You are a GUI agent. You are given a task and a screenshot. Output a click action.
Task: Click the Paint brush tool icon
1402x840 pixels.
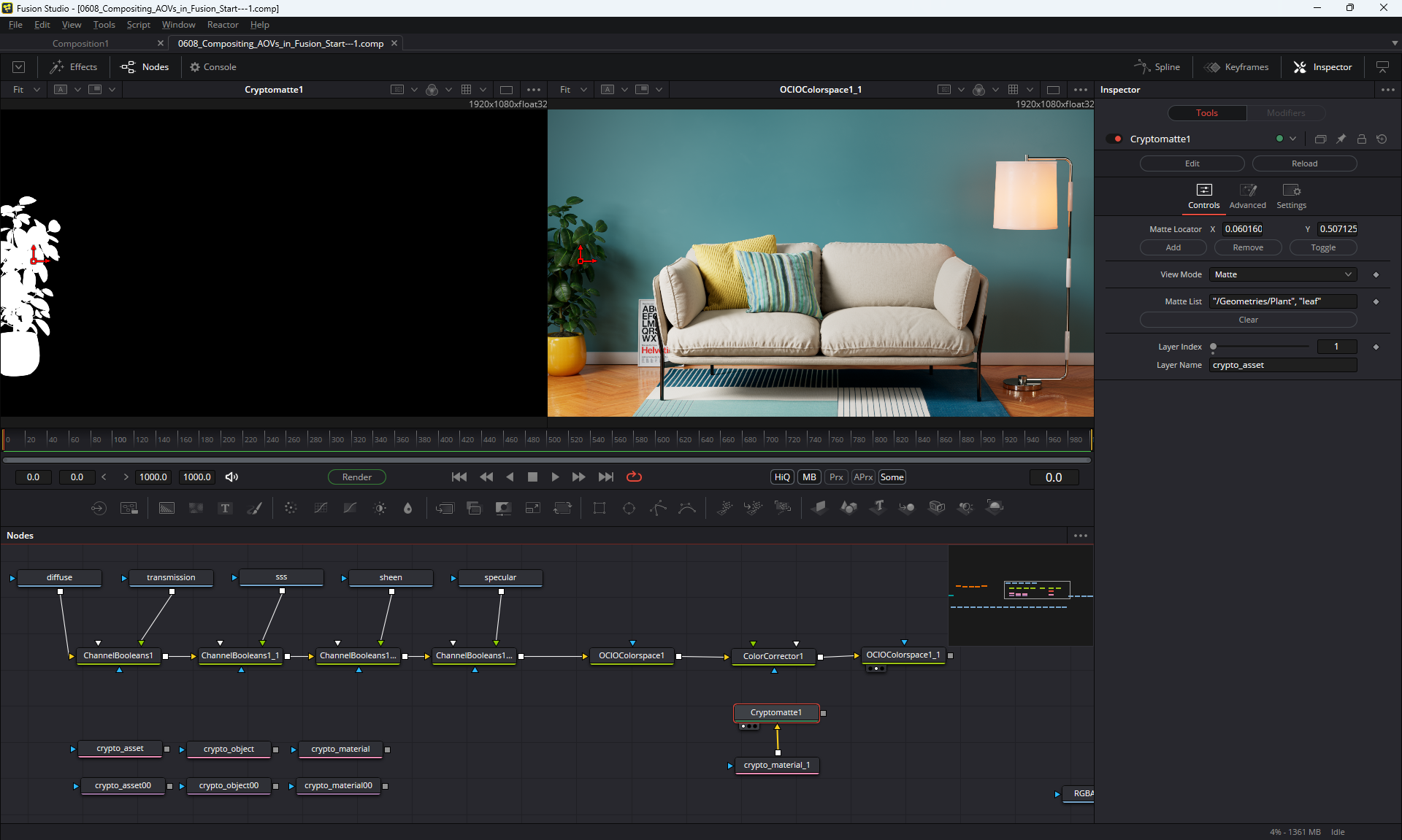coord(255,508)
